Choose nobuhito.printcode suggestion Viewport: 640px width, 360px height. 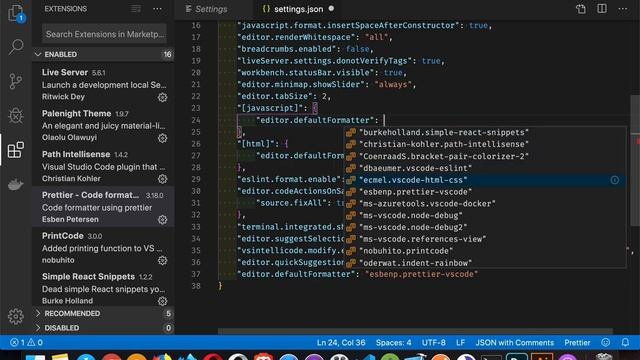pos(485,251)
